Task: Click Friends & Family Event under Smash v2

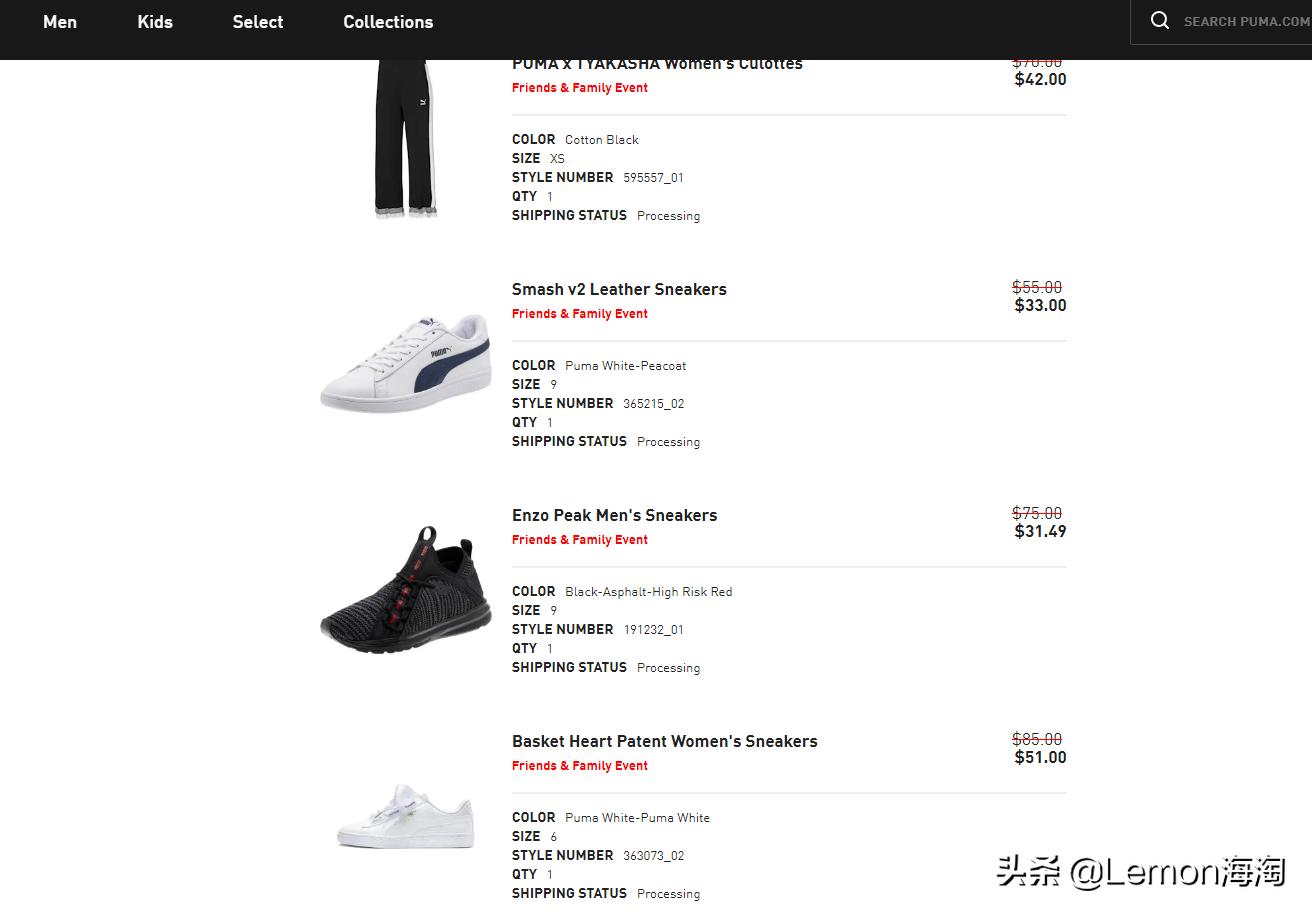Action: pyautogui.click(x=580, y=314)
